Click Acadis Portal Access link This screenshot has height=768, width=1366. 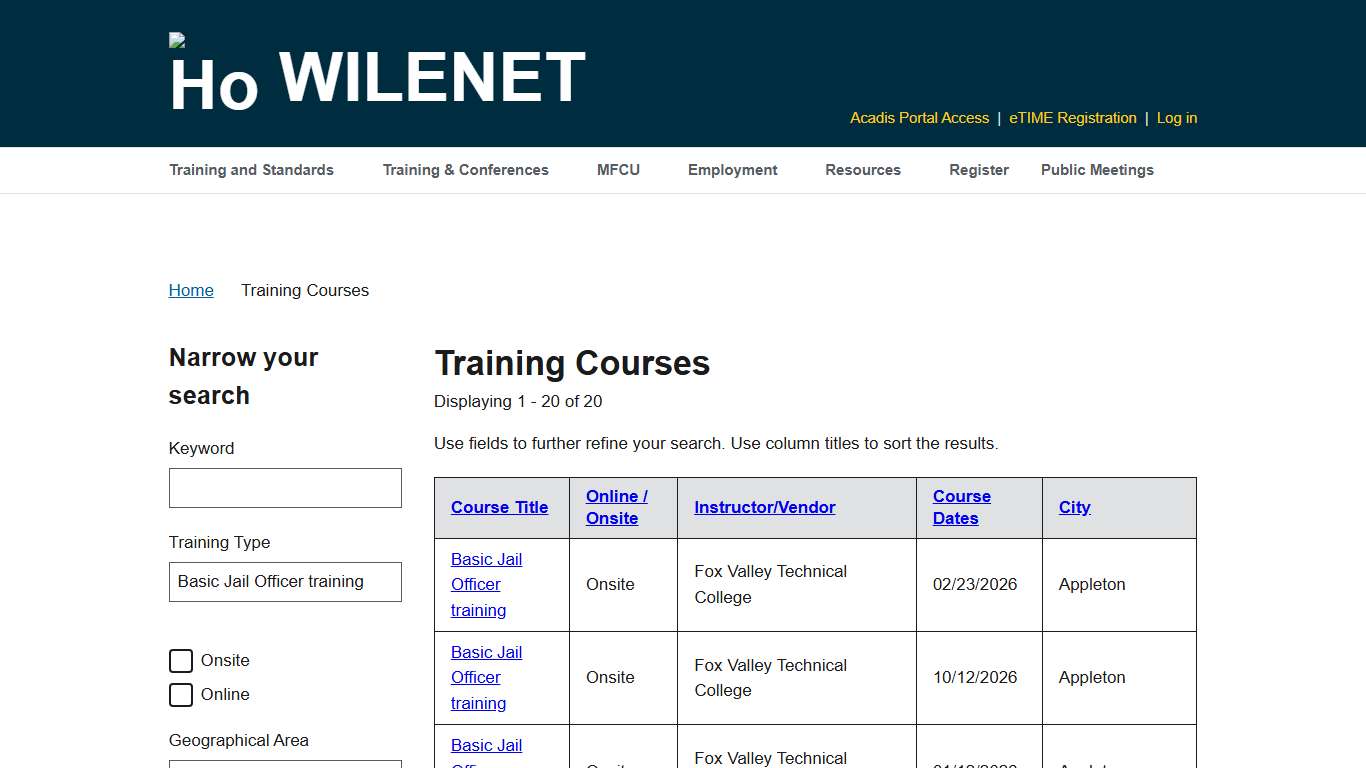919,118
